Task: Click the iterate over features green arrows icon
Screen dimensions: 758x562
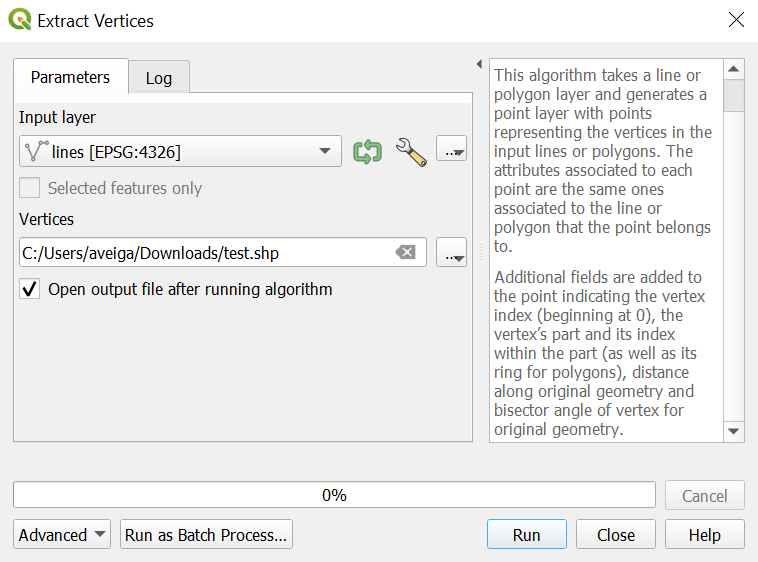Action: pos(367,152)
